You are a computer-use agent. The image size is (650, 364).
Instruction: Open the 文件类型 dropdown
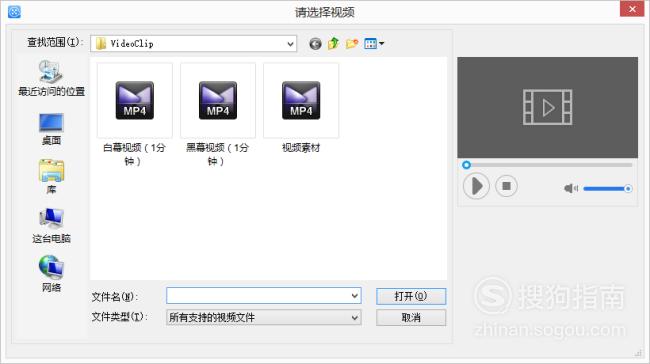[264, 318]
